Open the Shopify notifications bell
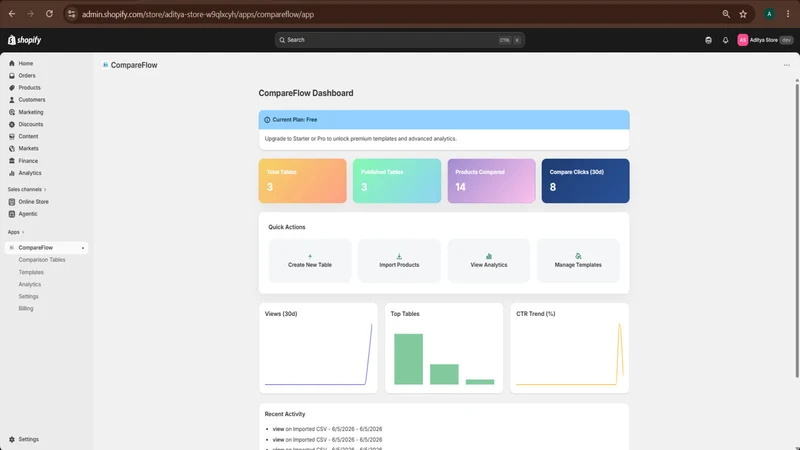The height and width of the screenshot is (450, 800). [x=725, y=40]
